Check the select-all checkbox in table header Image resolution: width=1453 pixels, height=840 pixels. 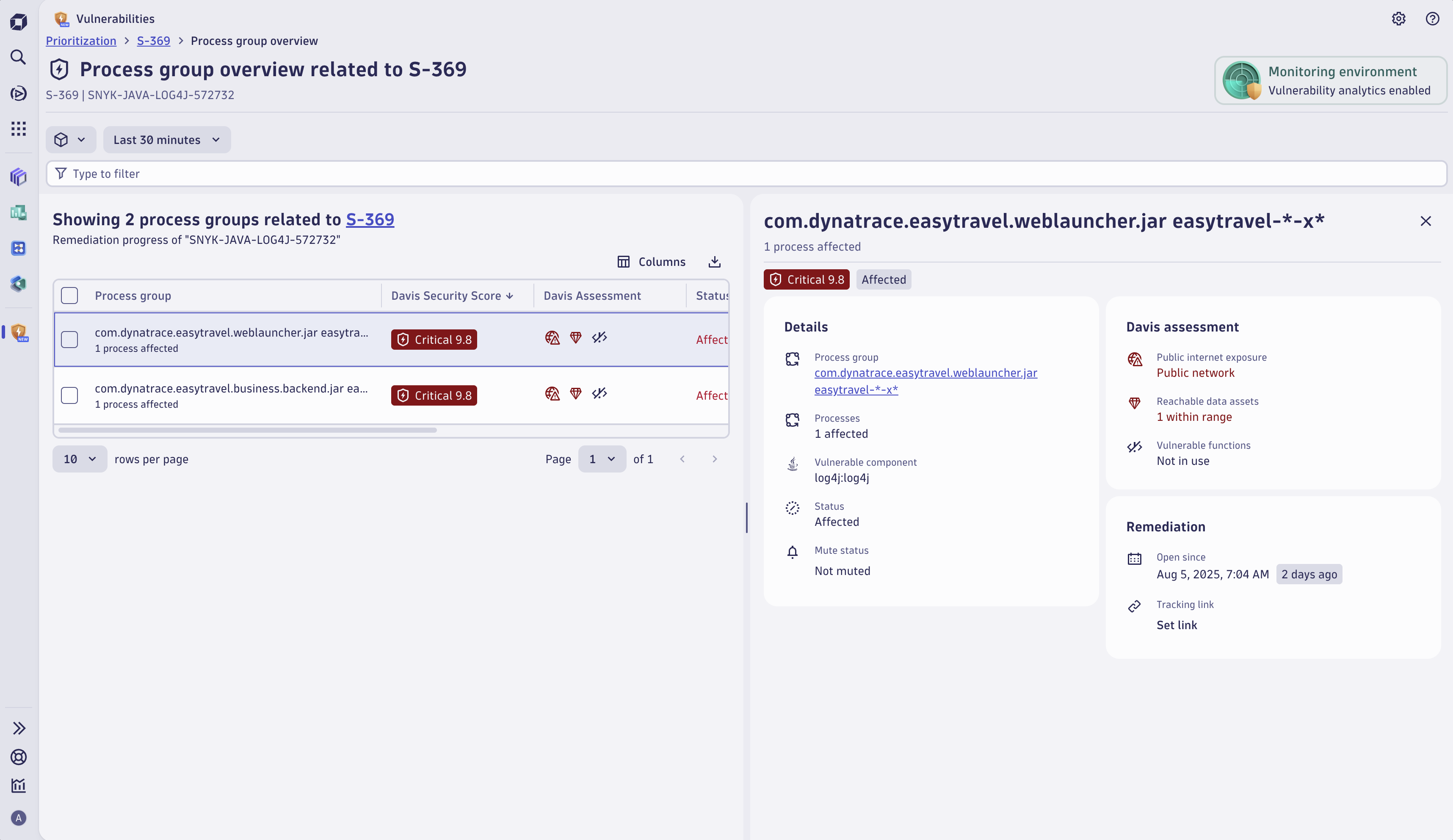coord(69,295)
